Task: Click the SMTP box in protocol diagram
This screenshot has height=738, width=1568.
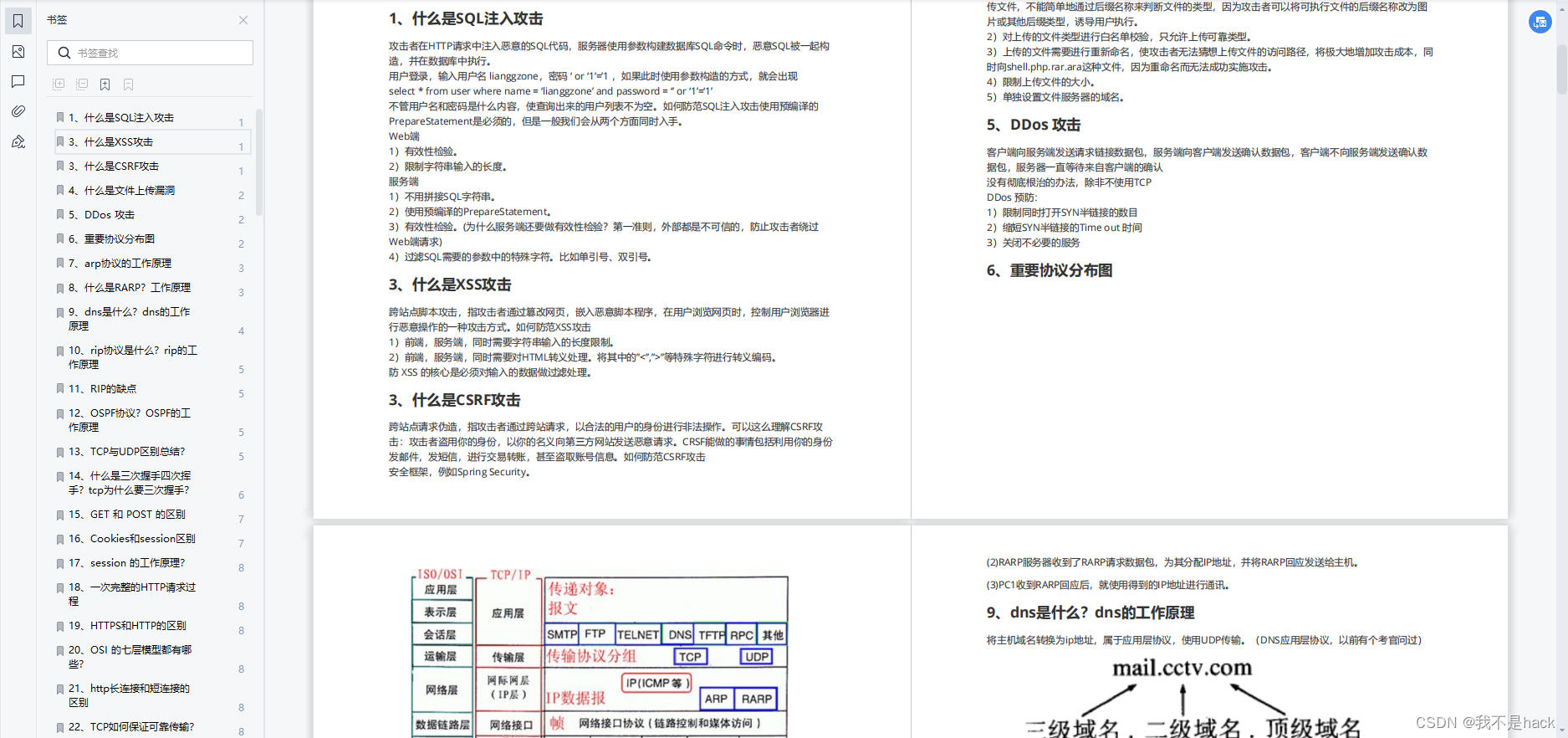Action: tap(562, 635)
